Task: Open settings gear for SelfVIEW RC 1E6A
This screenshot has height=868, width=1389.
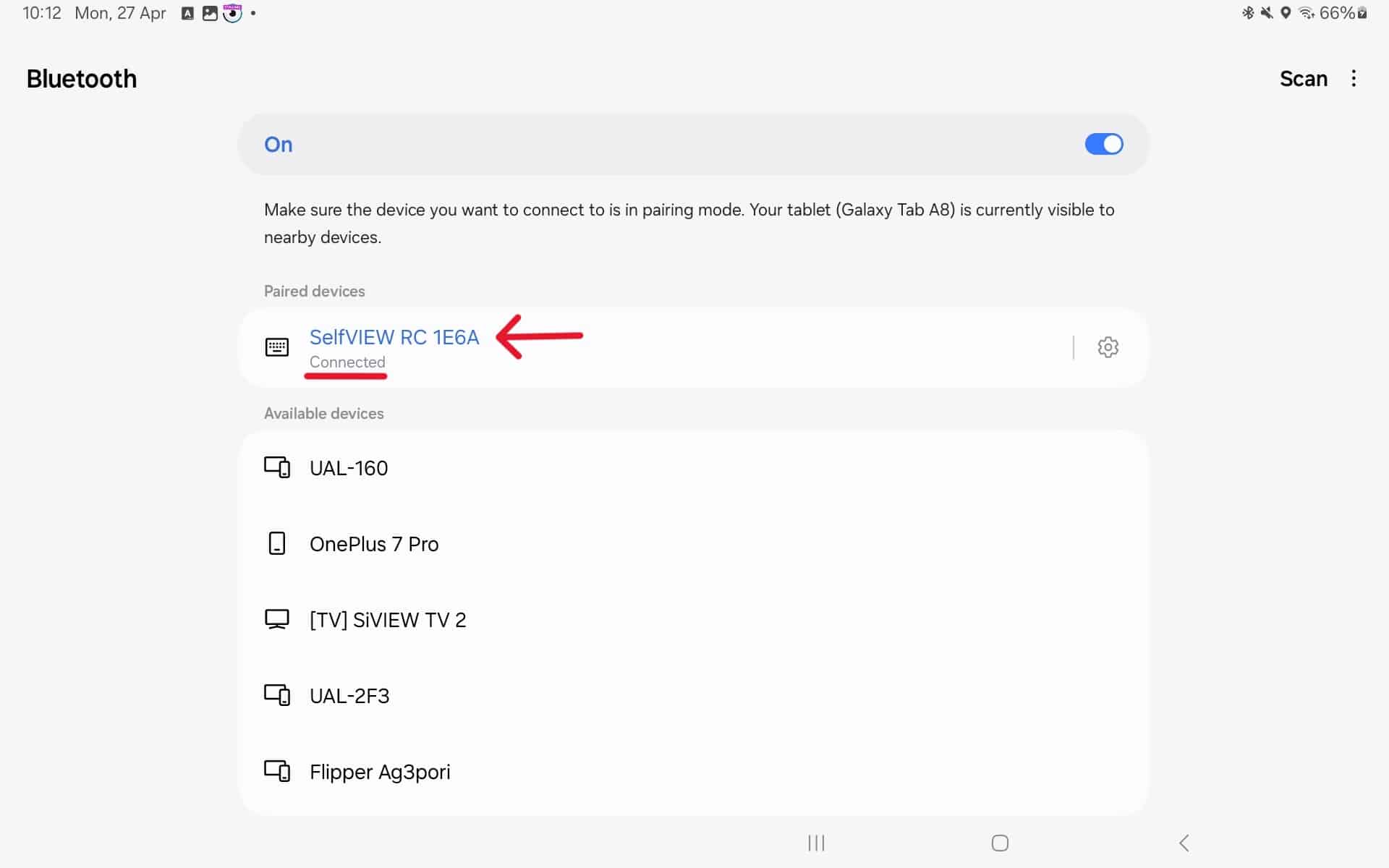Action: pyautogui.click(x=1108, y=347)
